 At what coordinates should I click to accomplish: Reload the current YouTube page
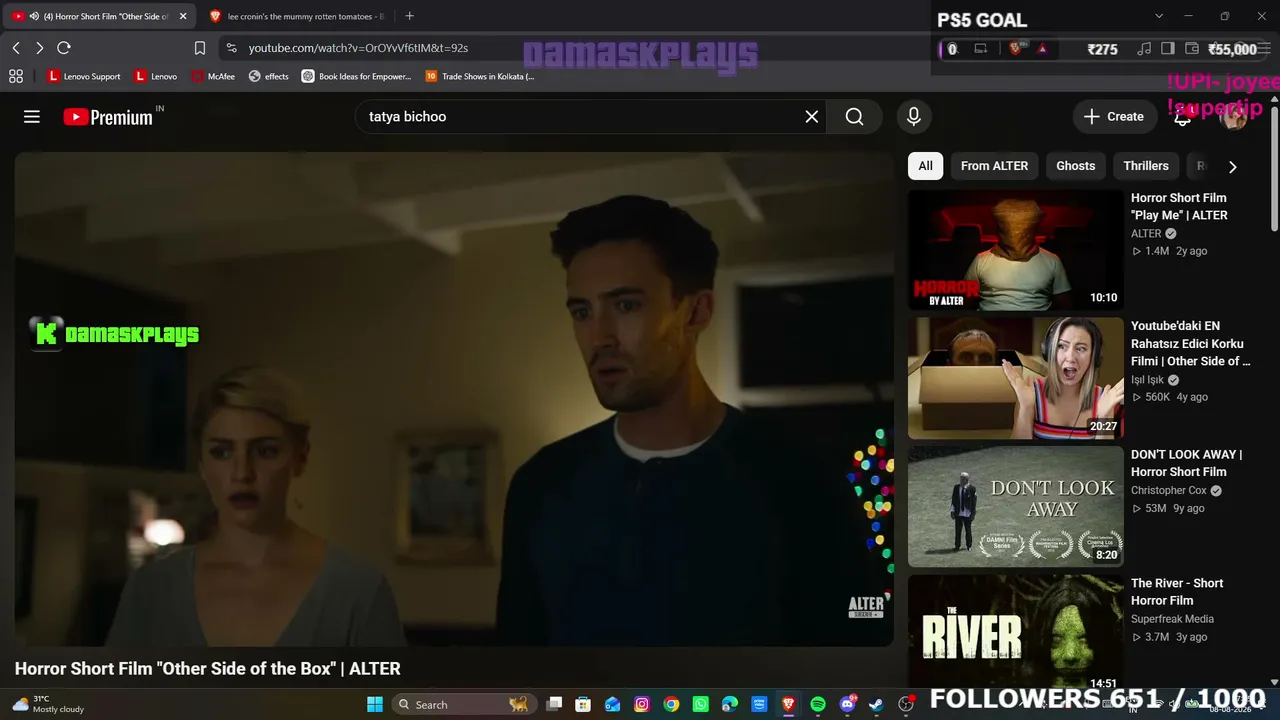pos(64,48)
